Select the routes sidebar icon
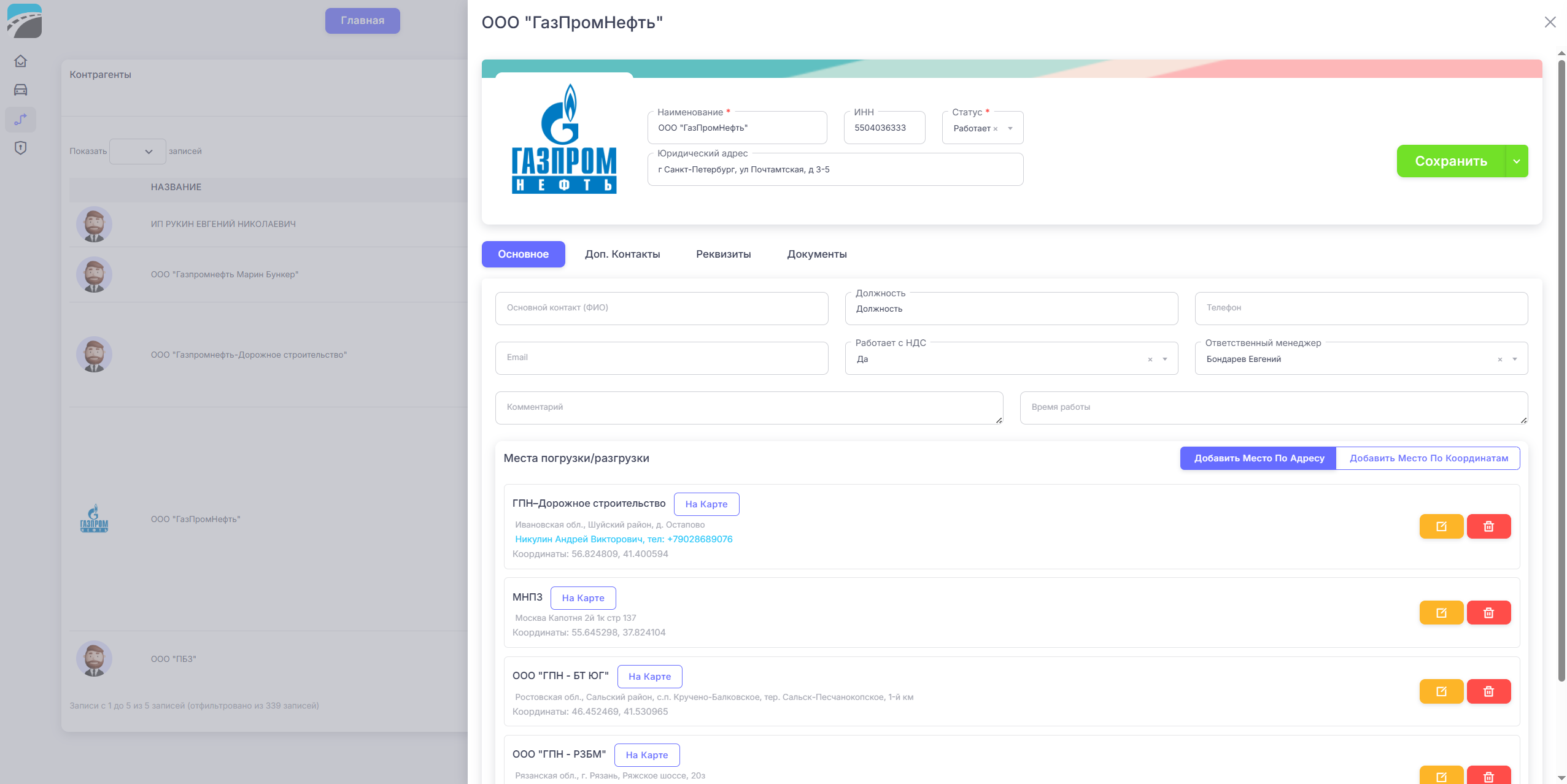 (20, 119)
